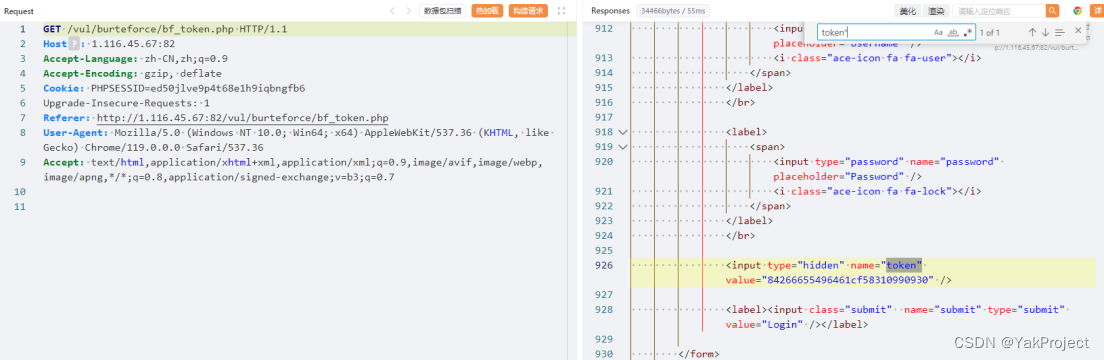
Task: Jump to previous match in find widget
Action: 1032,32
